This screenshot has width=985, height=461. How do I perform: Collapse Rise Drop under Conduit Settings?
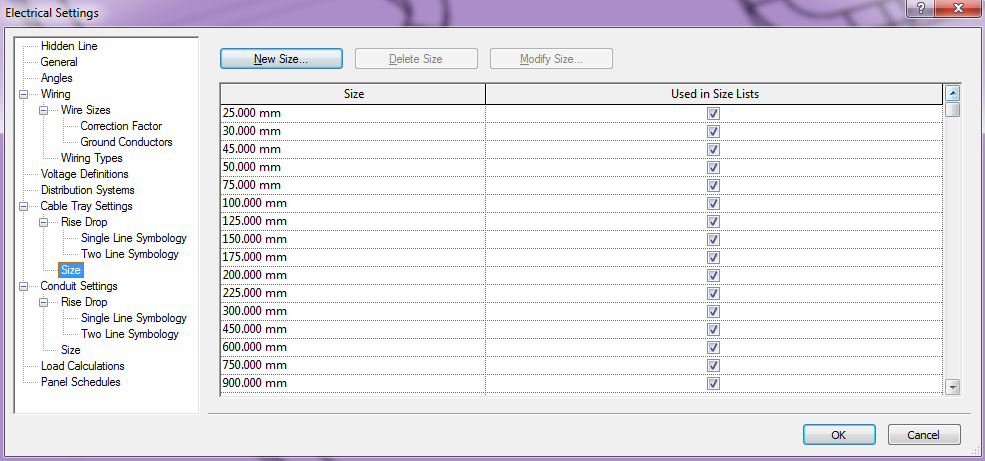[43, 302]
